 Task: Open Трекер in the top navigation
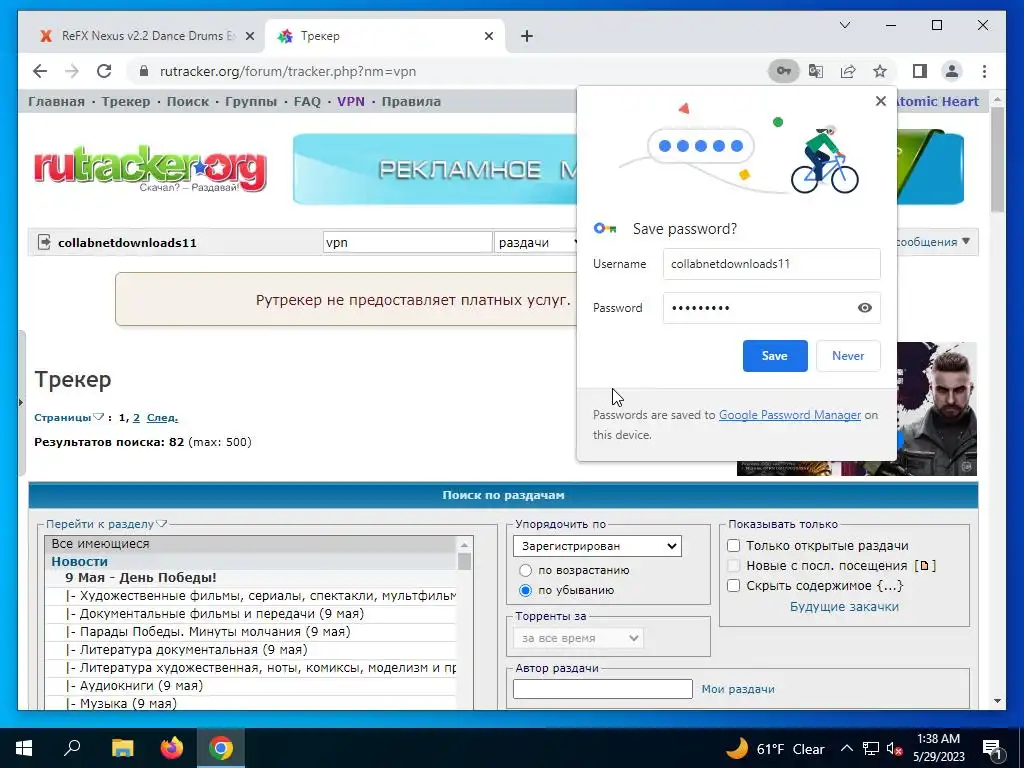pos(125,101)
